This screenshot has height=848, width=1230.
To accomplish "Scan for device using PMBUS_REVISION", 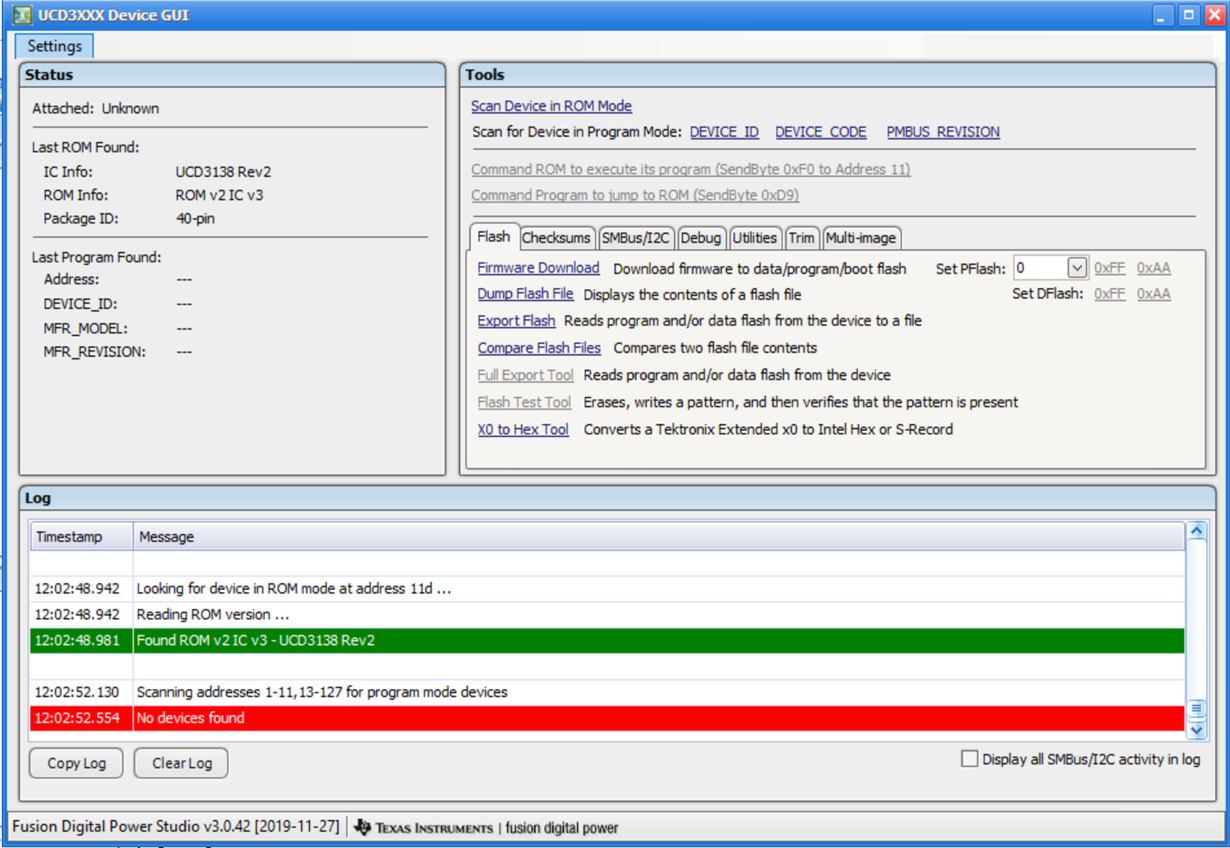I will 943,132.
